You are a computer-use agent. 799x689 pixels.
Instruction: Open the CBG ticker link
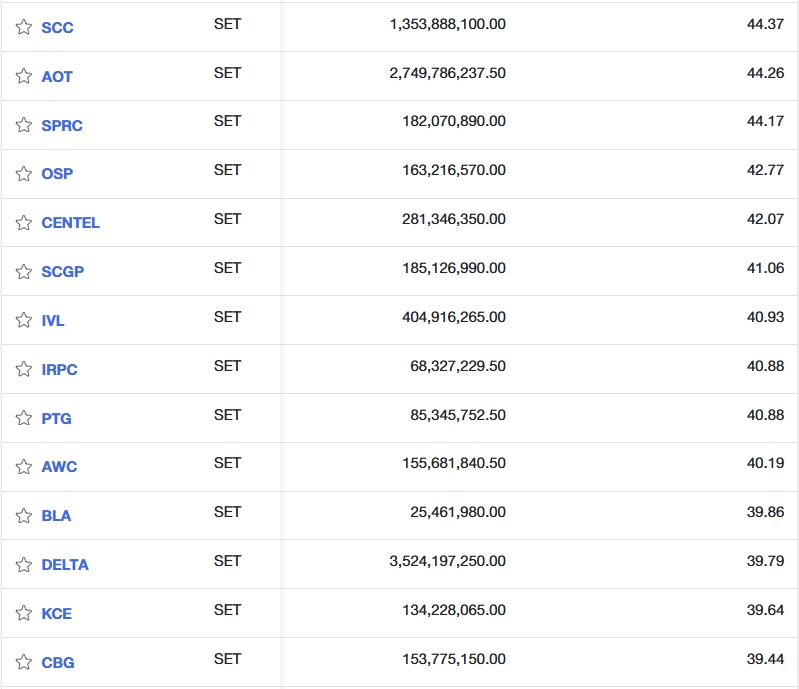[58, 663]
